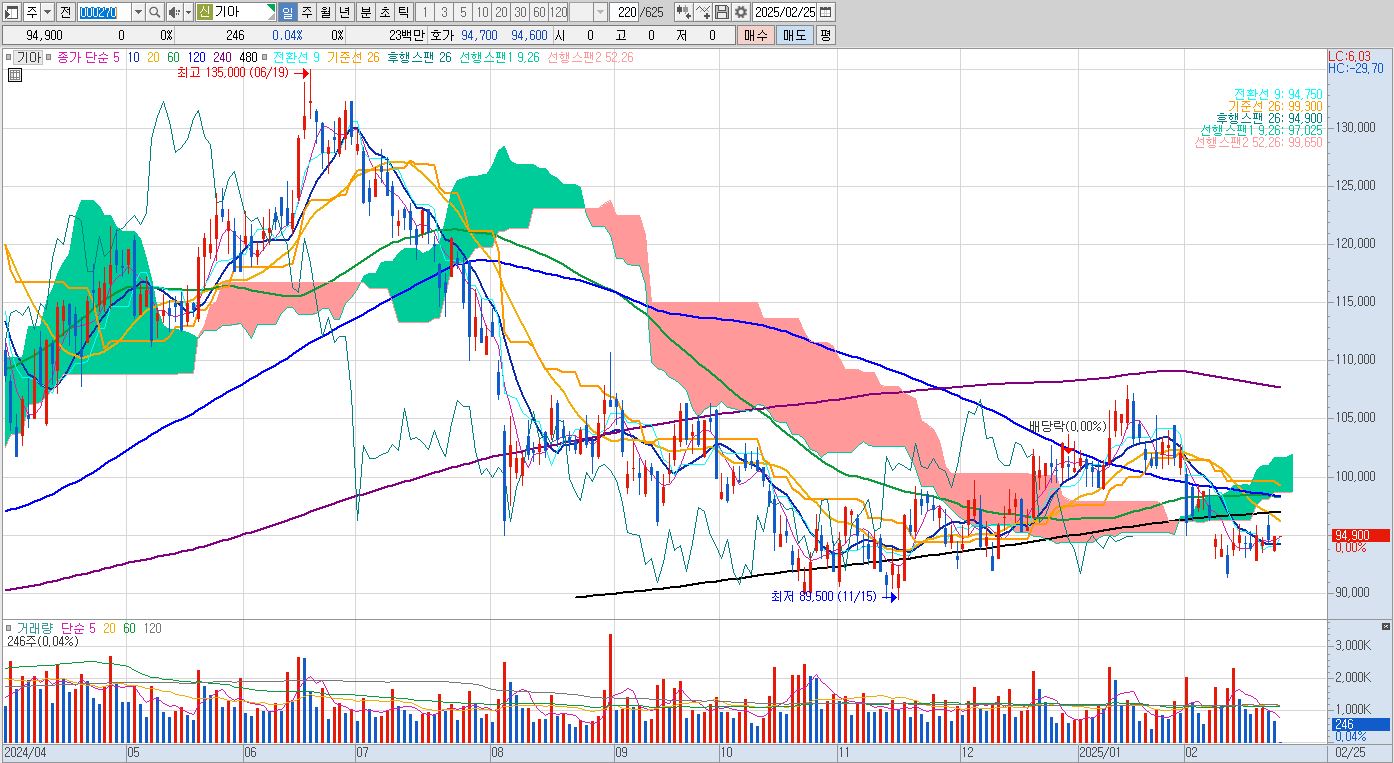Click the grid table icon below 기아 legend
1394x763 pixels.
point(14,74)
